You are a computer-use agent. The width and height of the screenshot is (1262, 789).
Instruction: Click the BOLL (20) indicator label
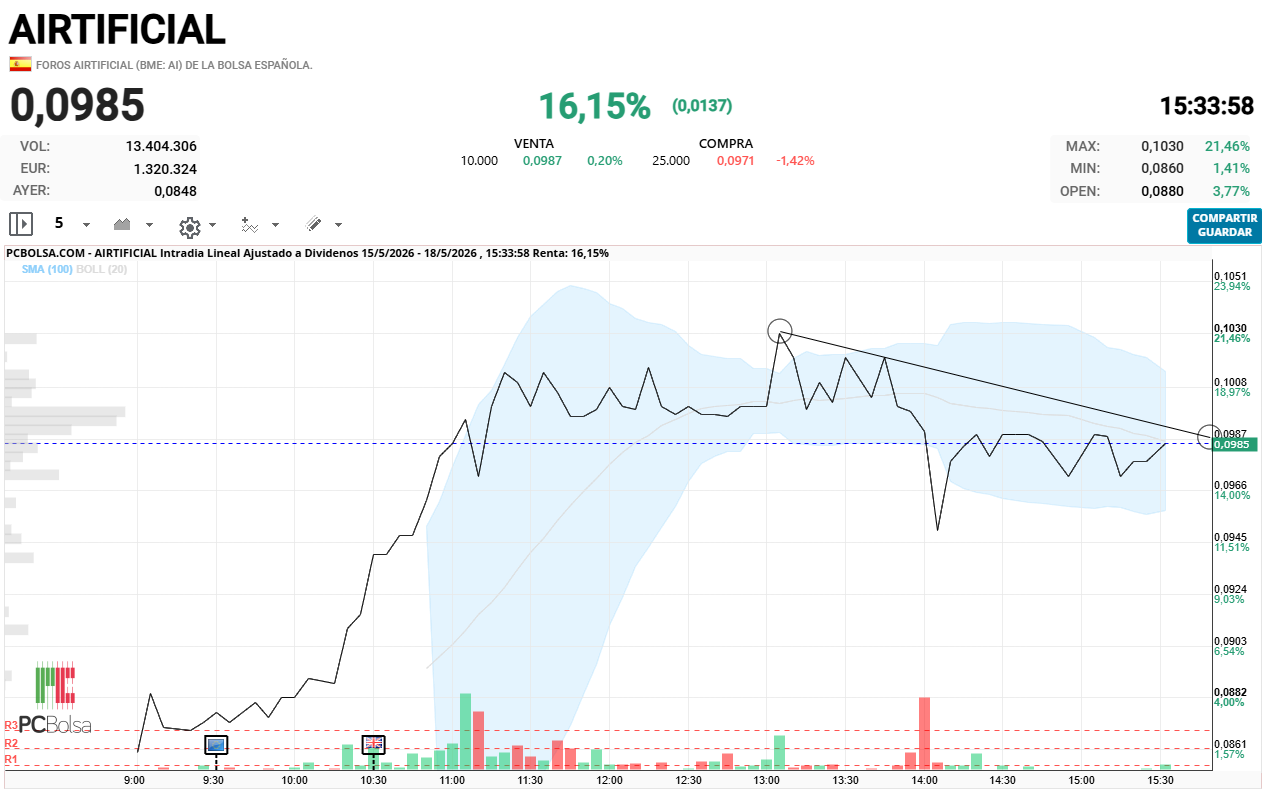102,269
